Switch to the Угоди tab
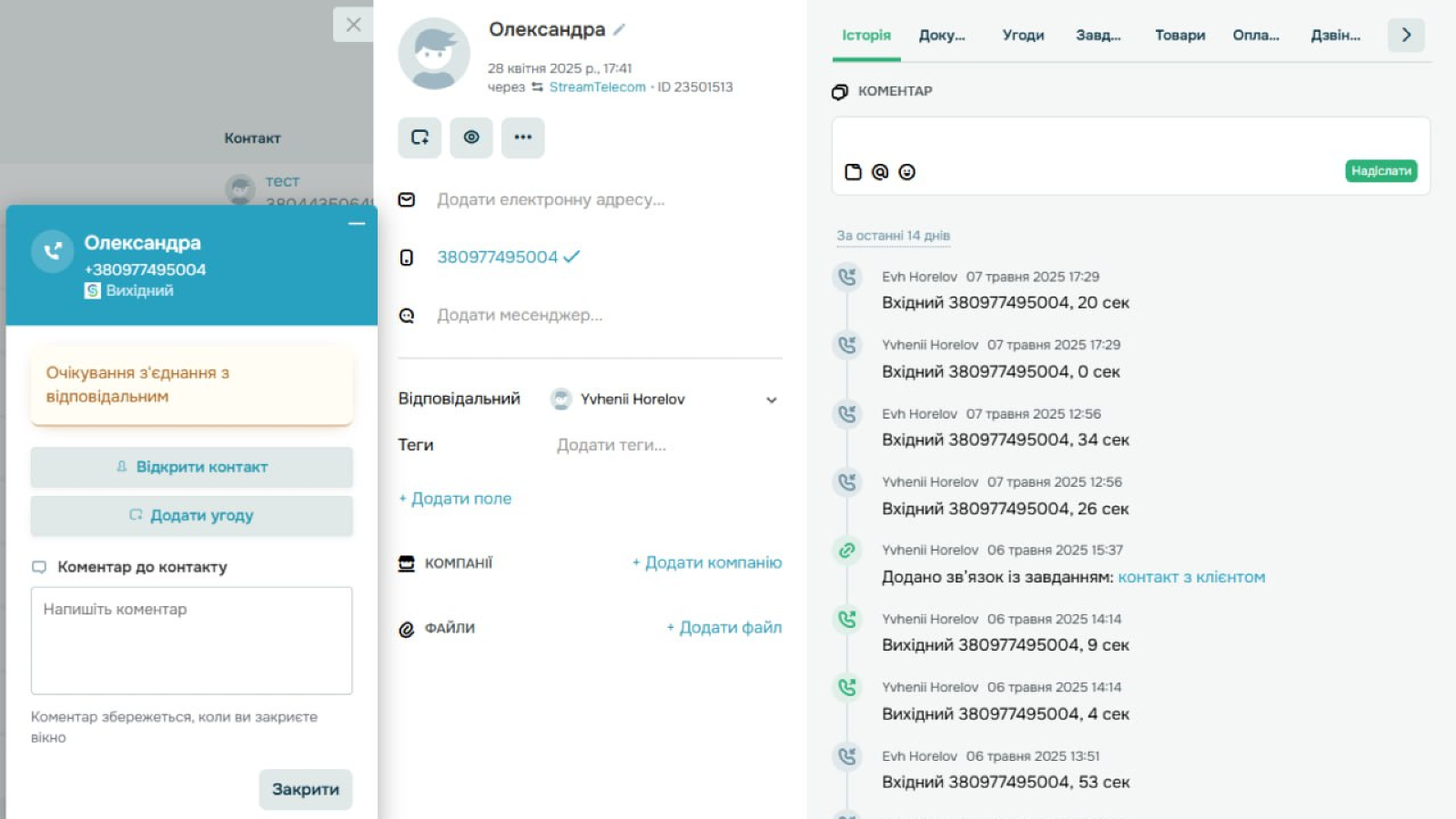 tap(1023, 35)
